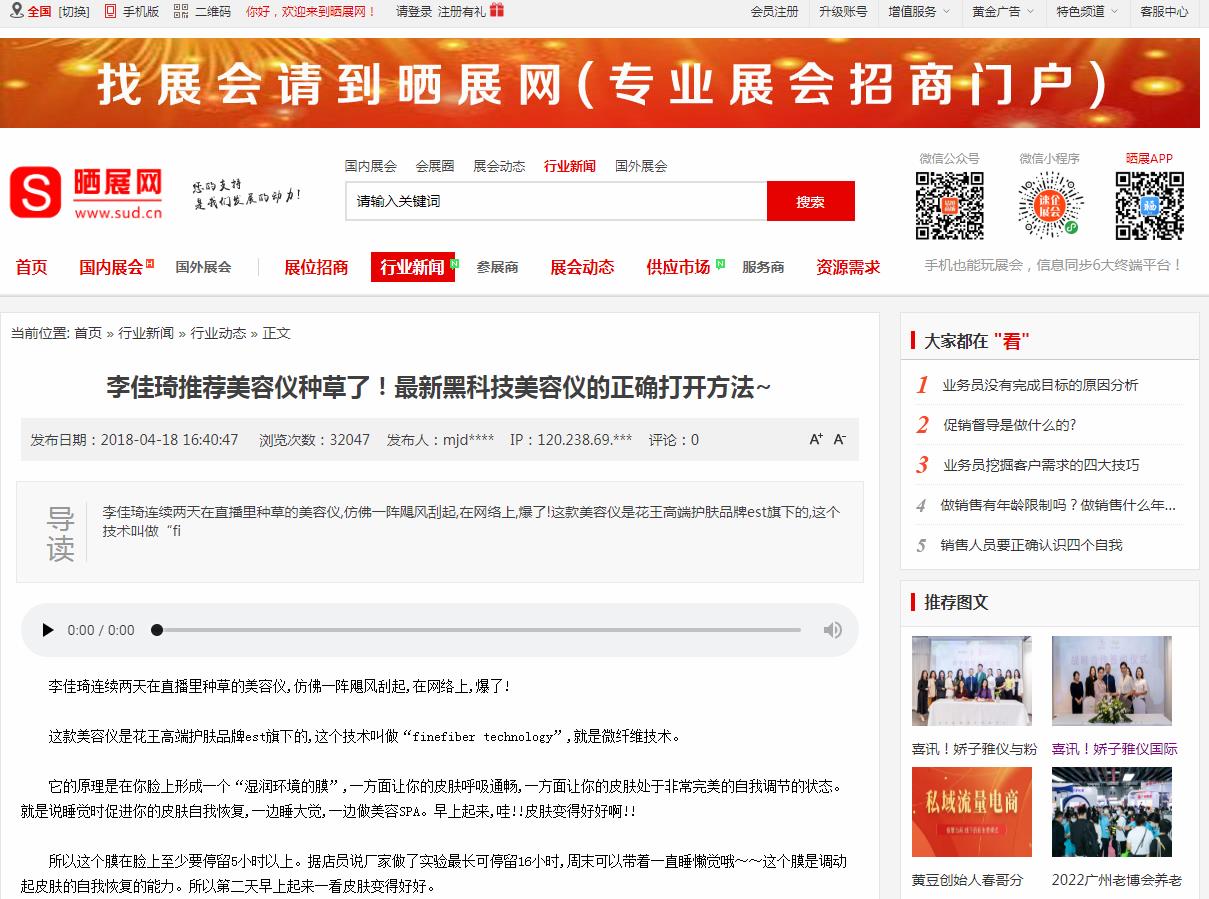Open article 促销督导是做什么的?

point(1010,425)
